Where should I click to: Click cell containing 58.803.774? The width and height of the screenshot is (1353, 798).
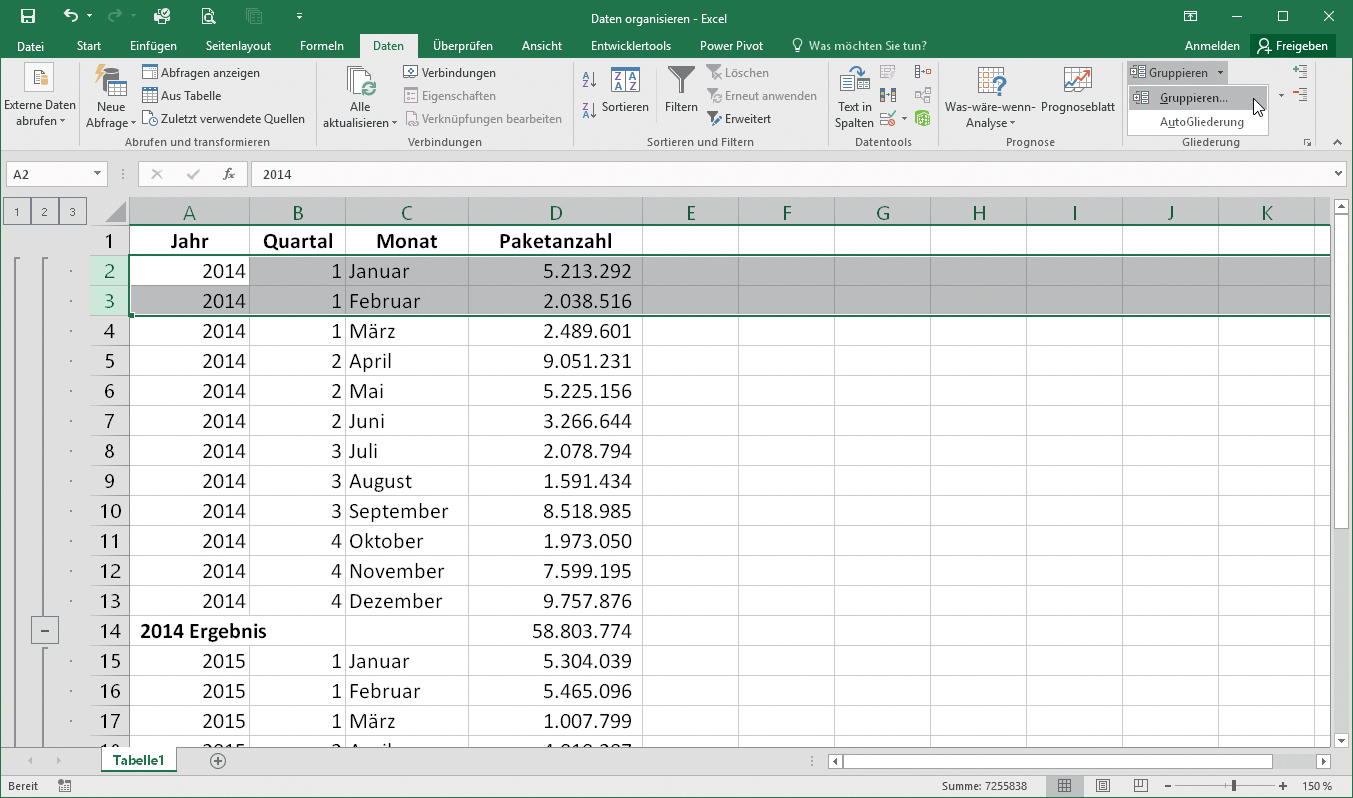[x=555, y=631]
